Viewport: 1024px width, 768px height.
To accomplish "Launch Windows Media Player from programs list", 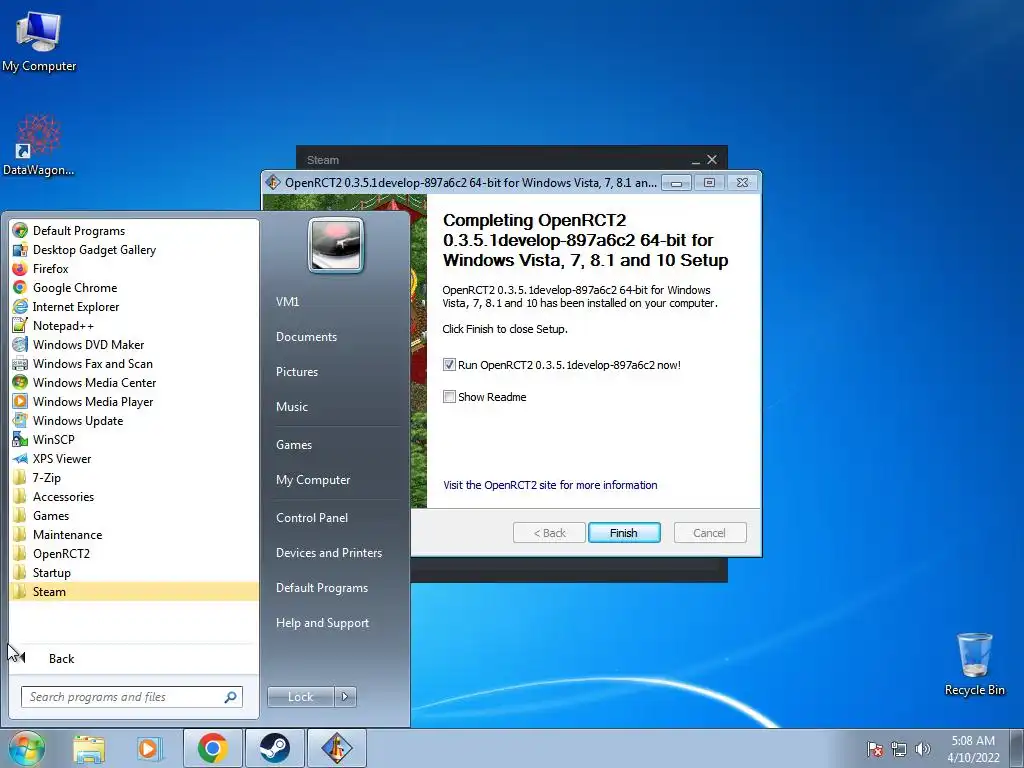I will (x=93, y=402).
